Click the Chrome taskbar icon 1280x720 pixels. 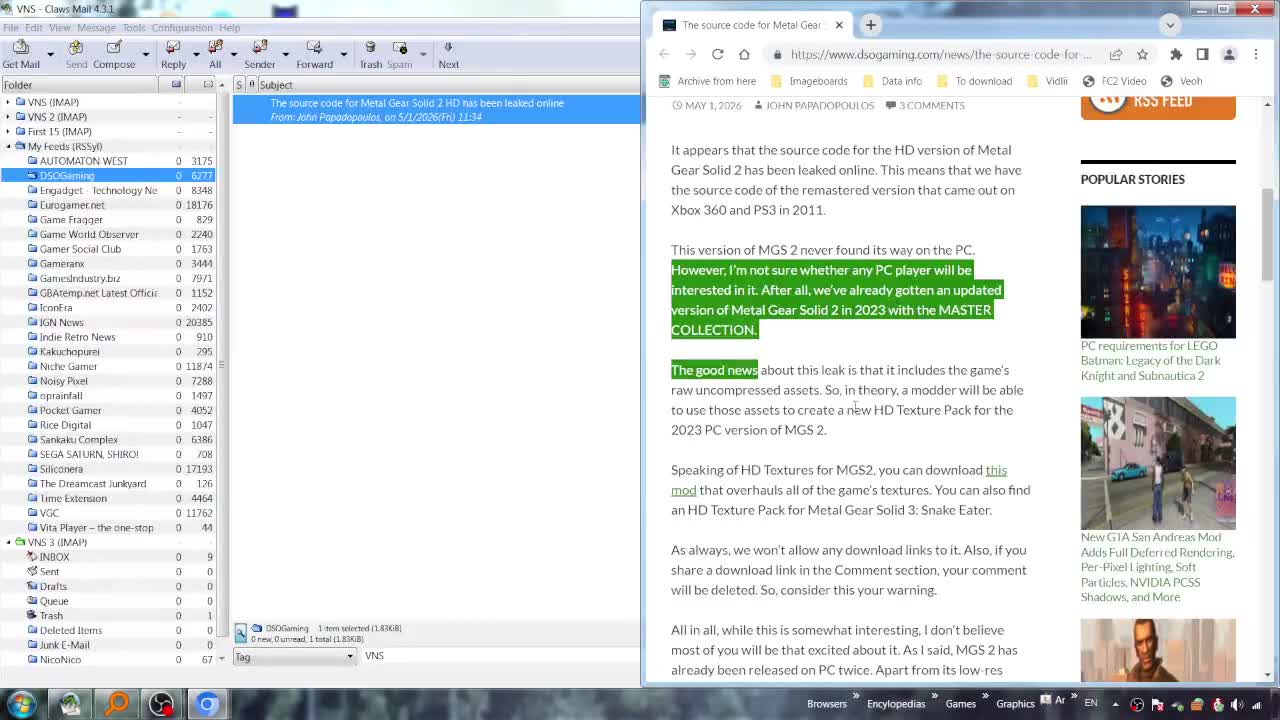(x=207, y=704)
